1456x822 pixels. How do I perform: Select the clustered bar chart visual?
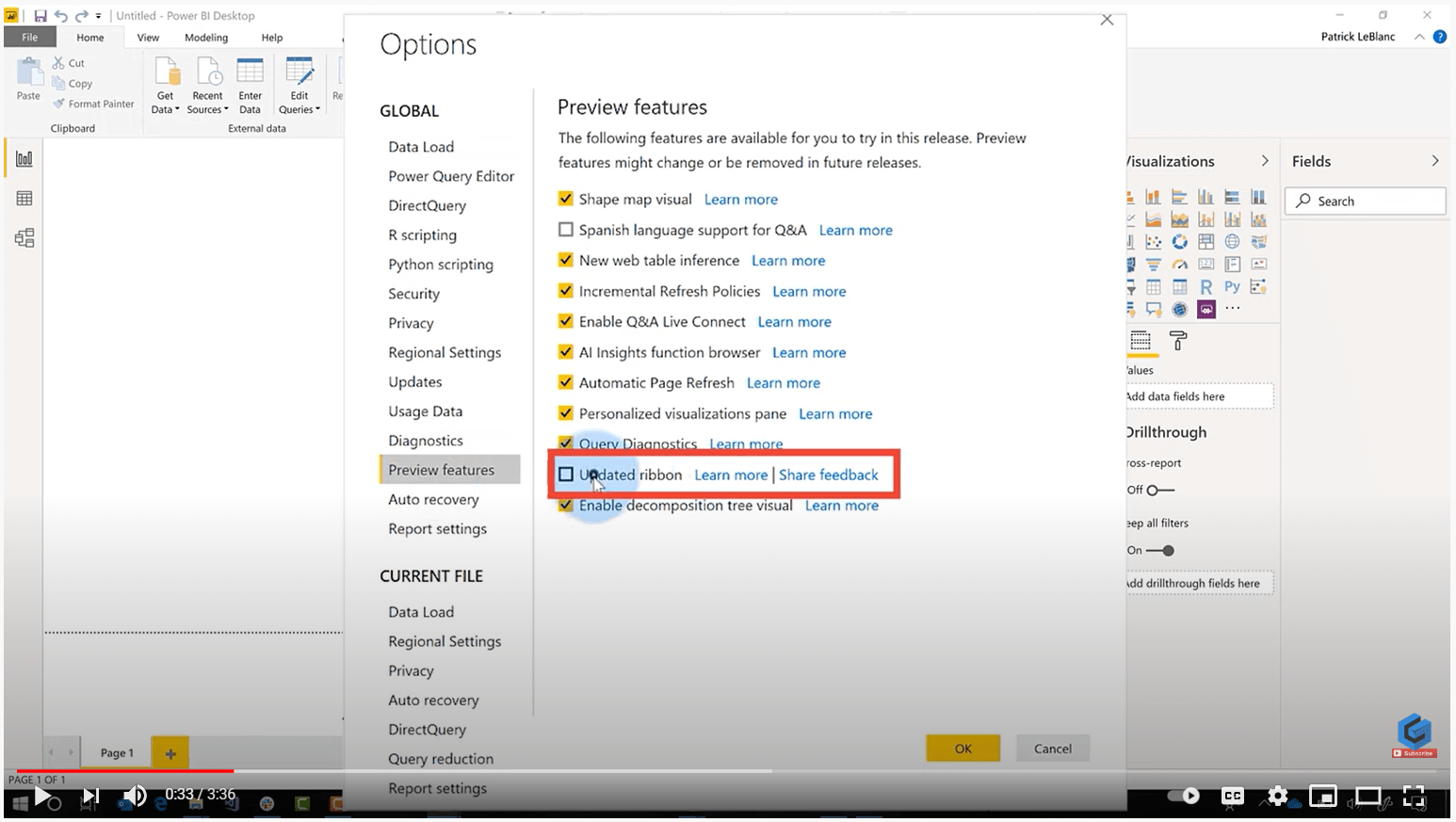point(1179,197)
